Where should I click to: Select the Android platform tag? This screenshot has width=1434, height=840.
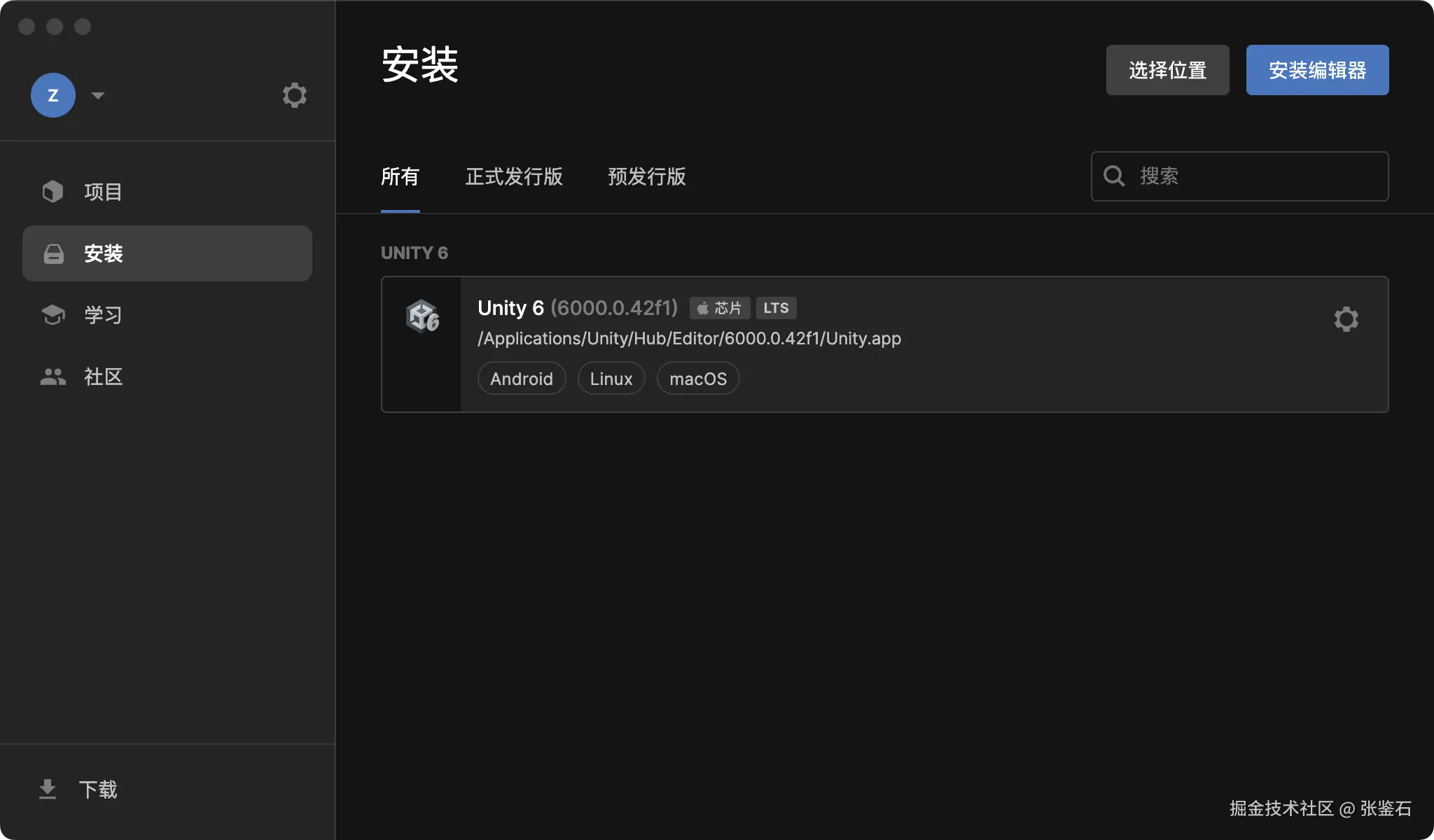(x=521, y=378)
